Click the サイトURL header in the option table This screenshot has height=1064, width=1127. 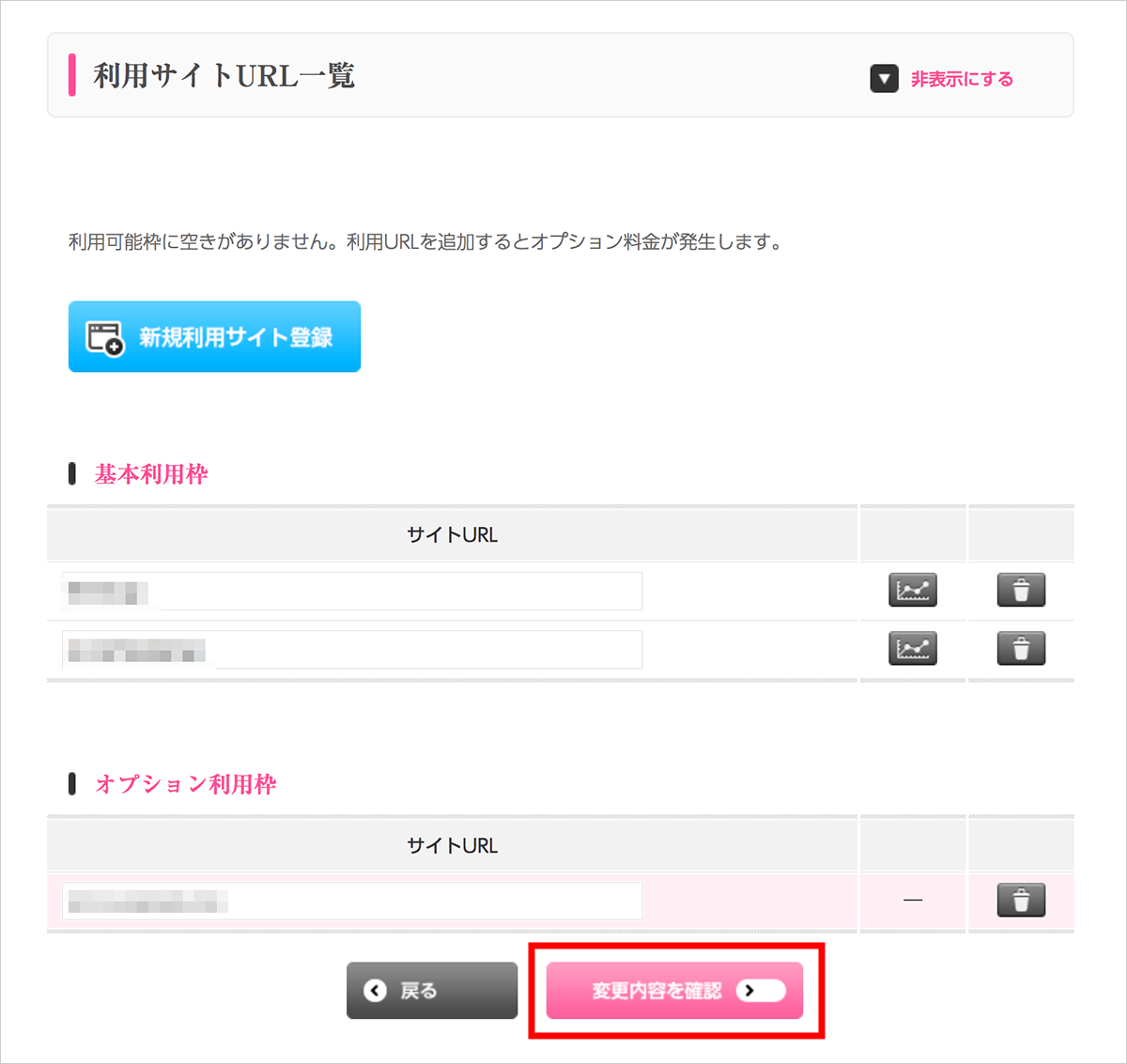[x=452, y=846]
